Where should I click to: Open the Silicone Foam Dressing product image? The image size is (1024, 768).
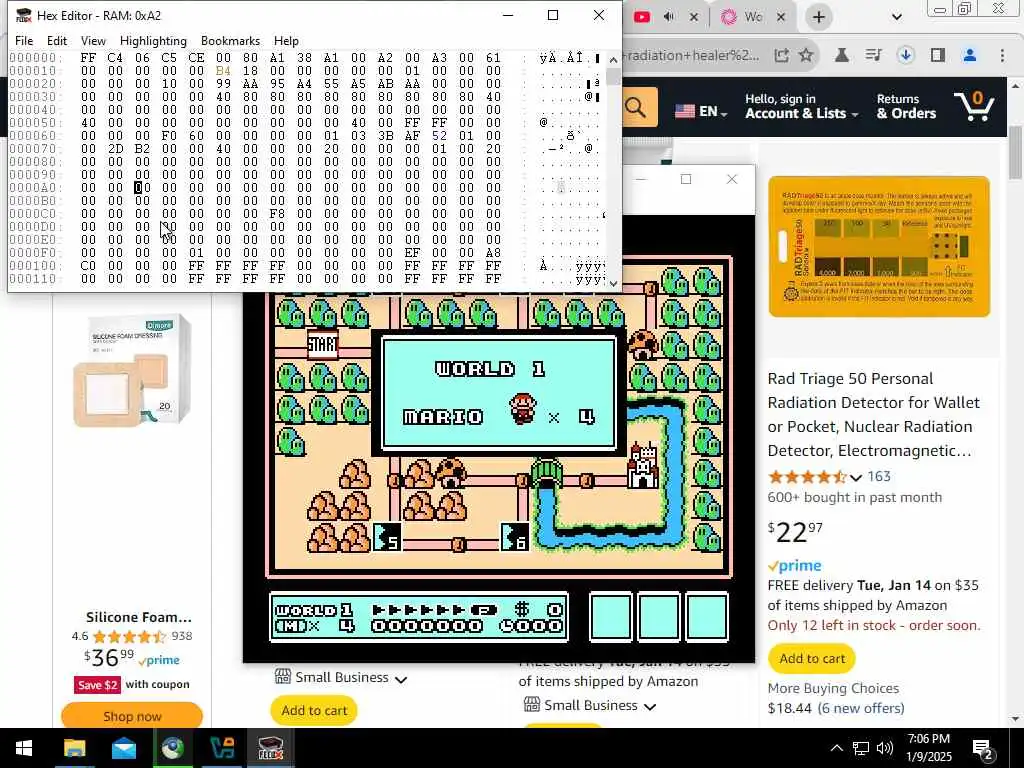point(133,370)
